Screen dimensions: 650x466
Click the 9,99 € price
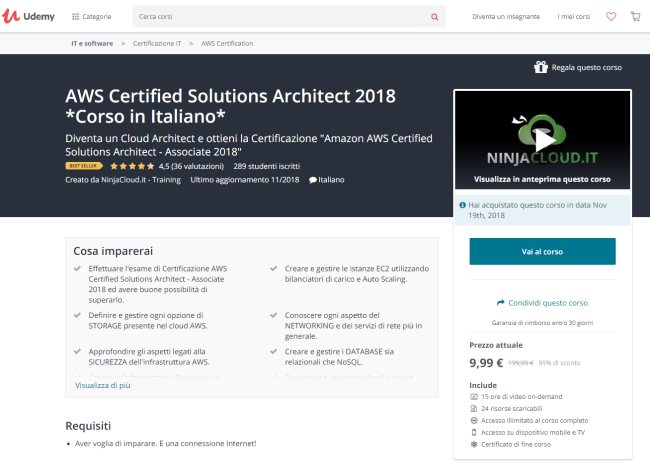click(x=486, y=363)
